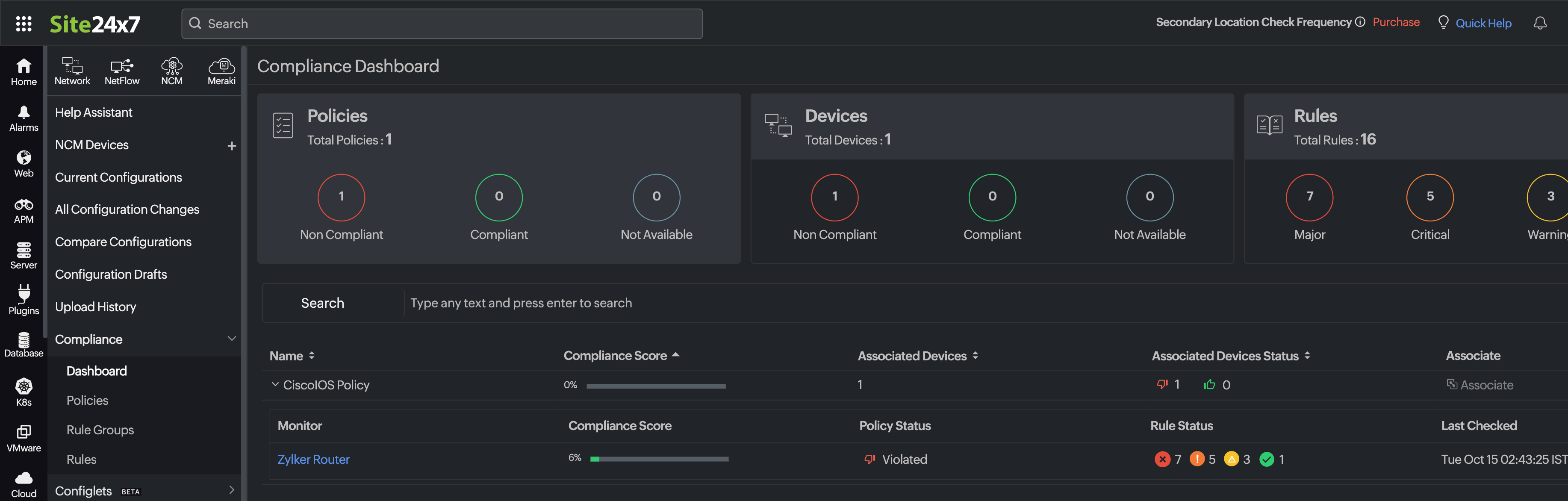The width and height of the screenshot is (1568, 501).
Task: Open the Alarms sidebar icon
Action: tap(23, 117)
